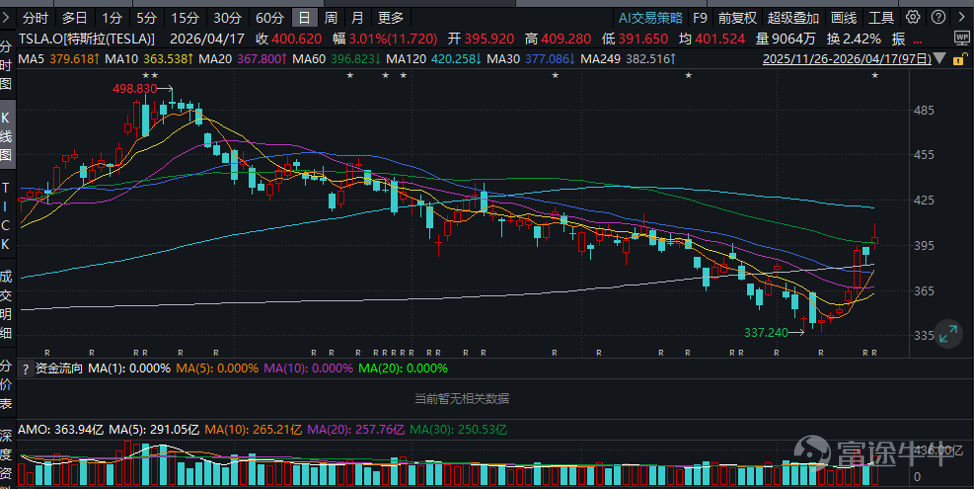Click the teal fullscreen expand arrows button
Screen dimensions: 974x490
(x=948, y=333)
